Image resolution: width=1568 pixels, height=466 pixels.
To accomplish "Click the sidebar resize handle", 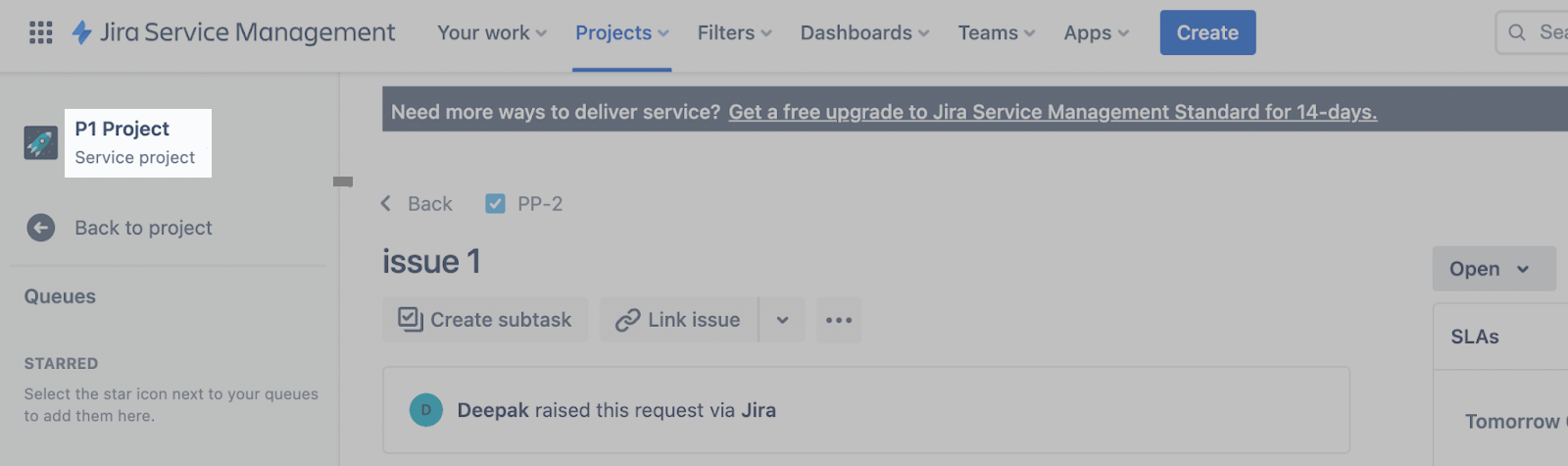I will (342, 181).
